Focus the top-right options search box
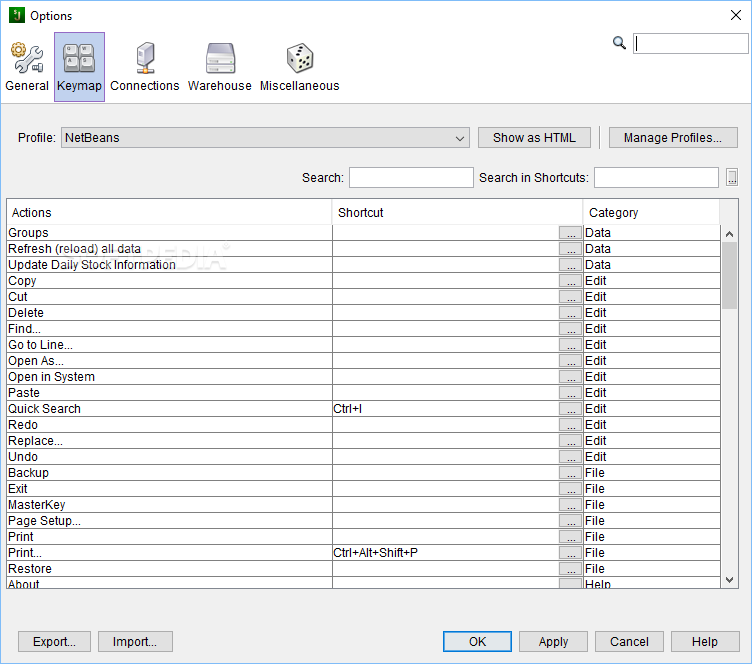 (x=690, y=44)
